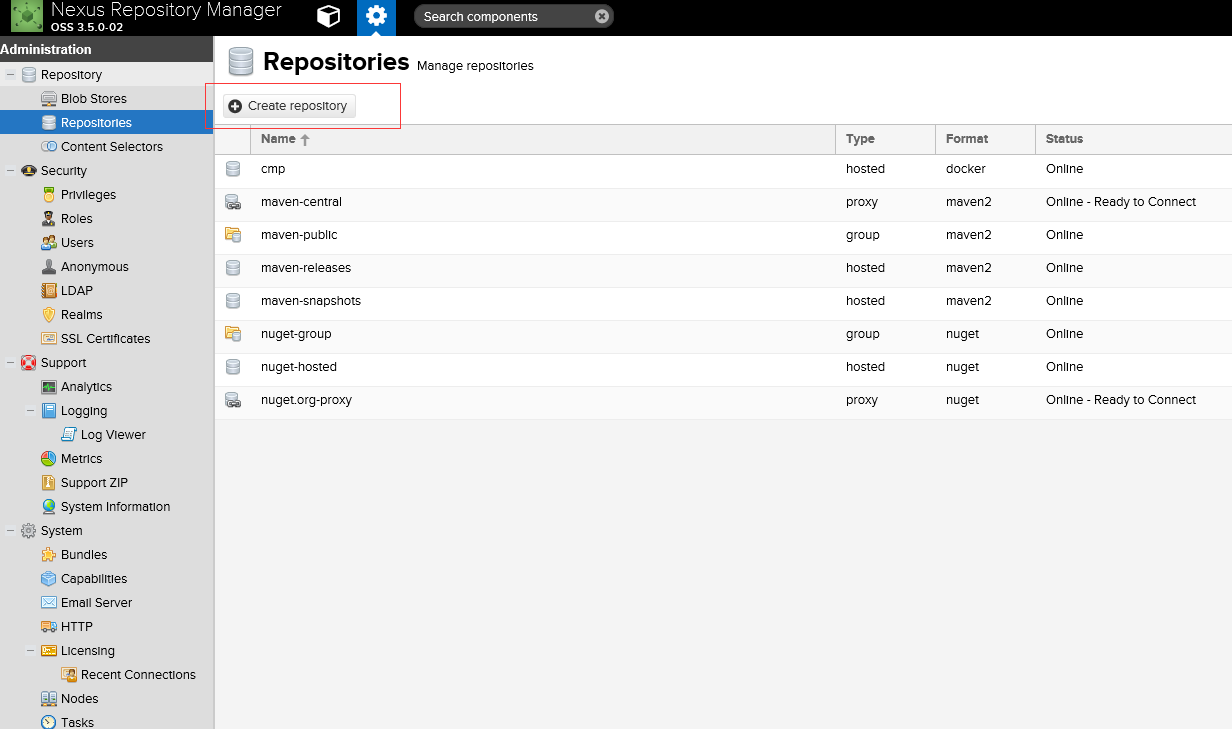
Task: Collapse the System tree node
Action: pyautogui.click(x=10, y=531)
